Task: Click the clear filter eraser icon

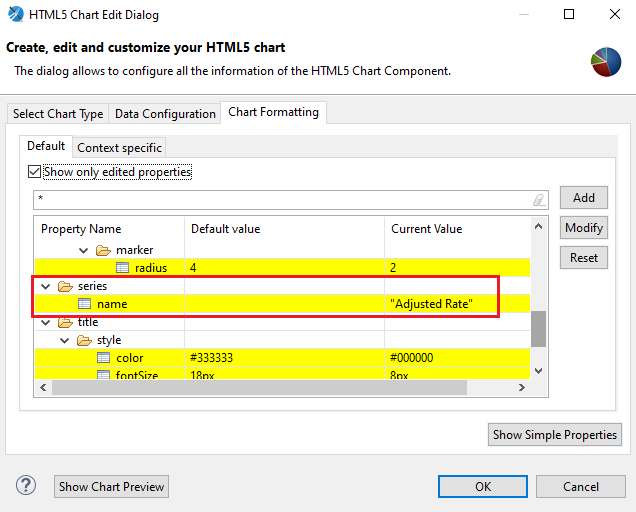Action: tap(539, 199)
